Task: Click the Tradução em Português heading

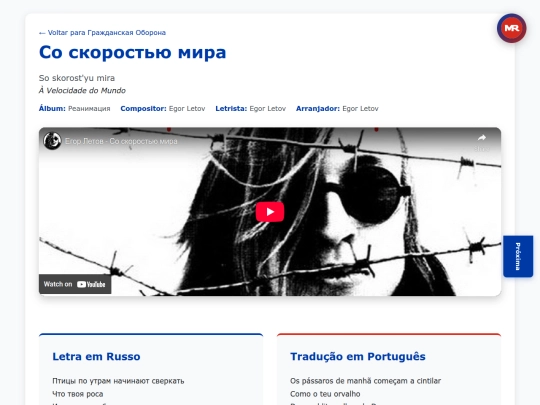Action: pos(358,356)
